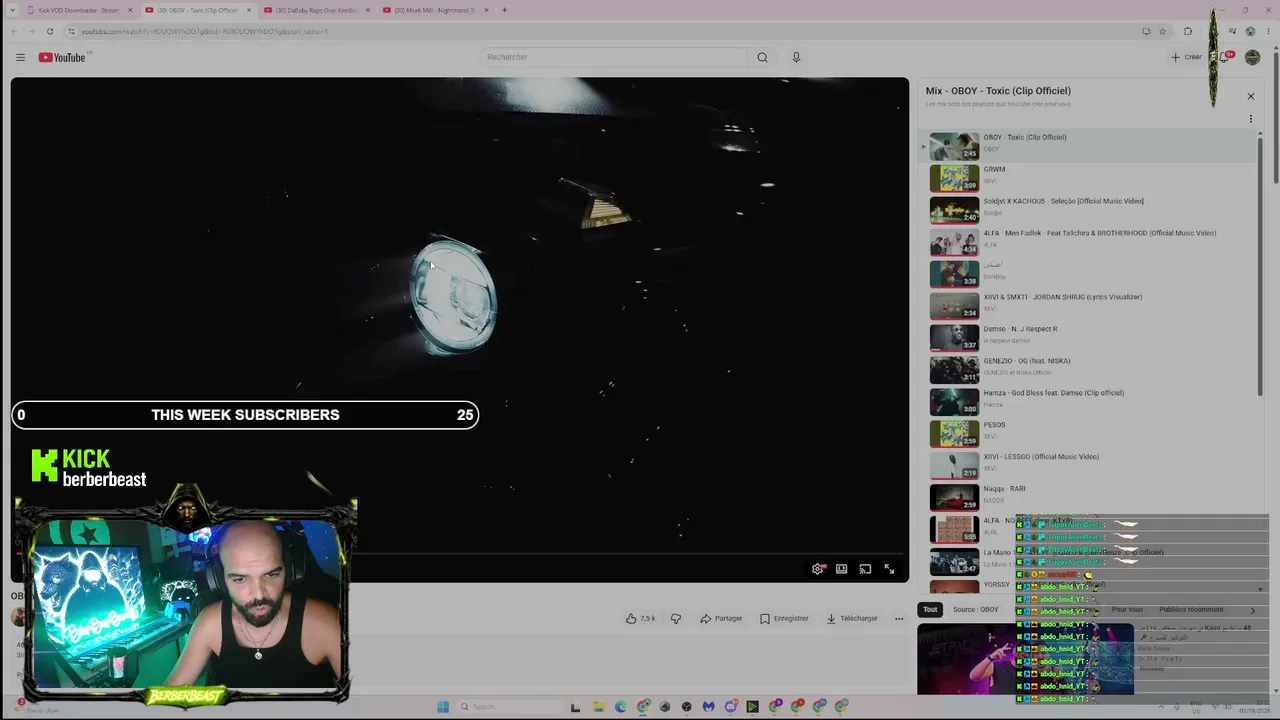1280x720 pixels.
Task: Click the Windows taskbar search box
Action: coord(508,707)
